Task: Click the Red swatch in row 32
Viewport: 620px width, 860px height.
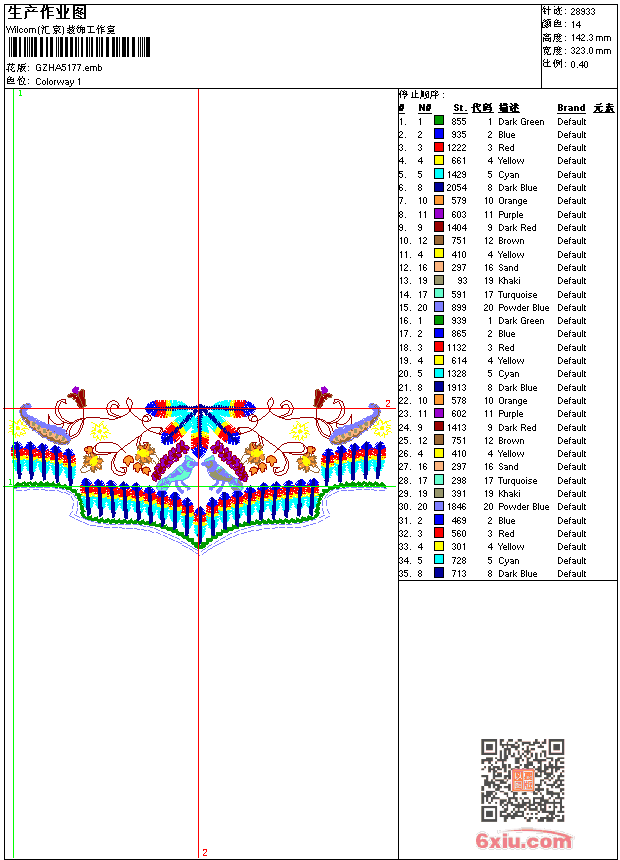Action: coord(439,533)
